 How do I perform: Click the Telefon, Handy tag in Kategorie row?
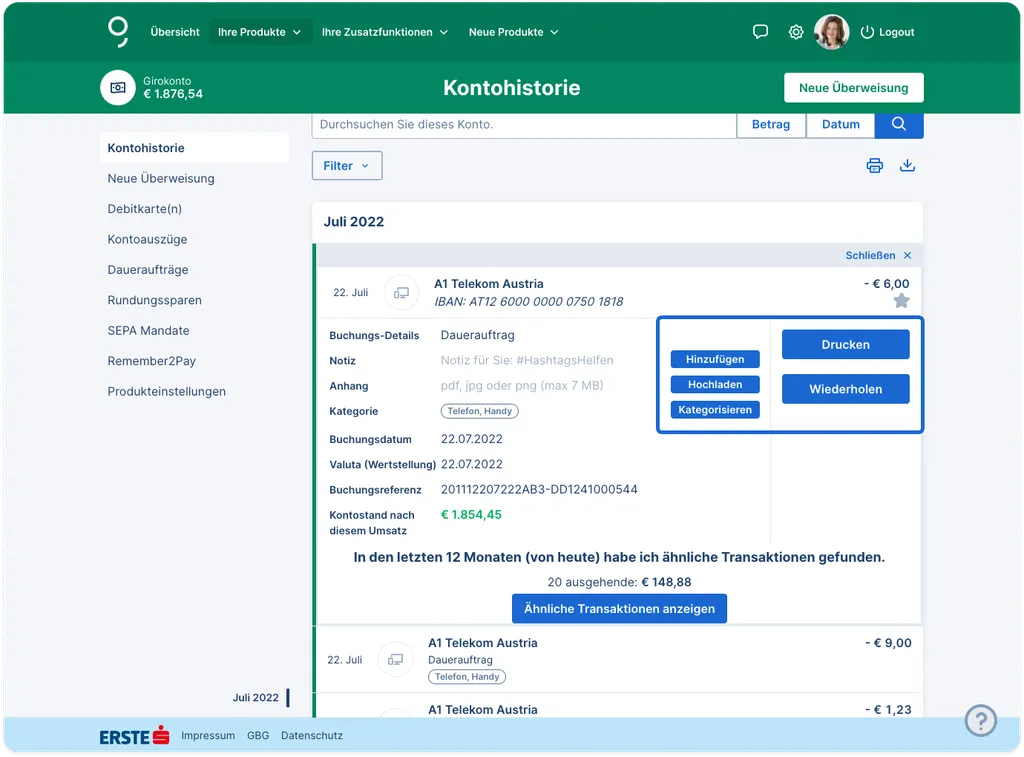coord(479,411)
